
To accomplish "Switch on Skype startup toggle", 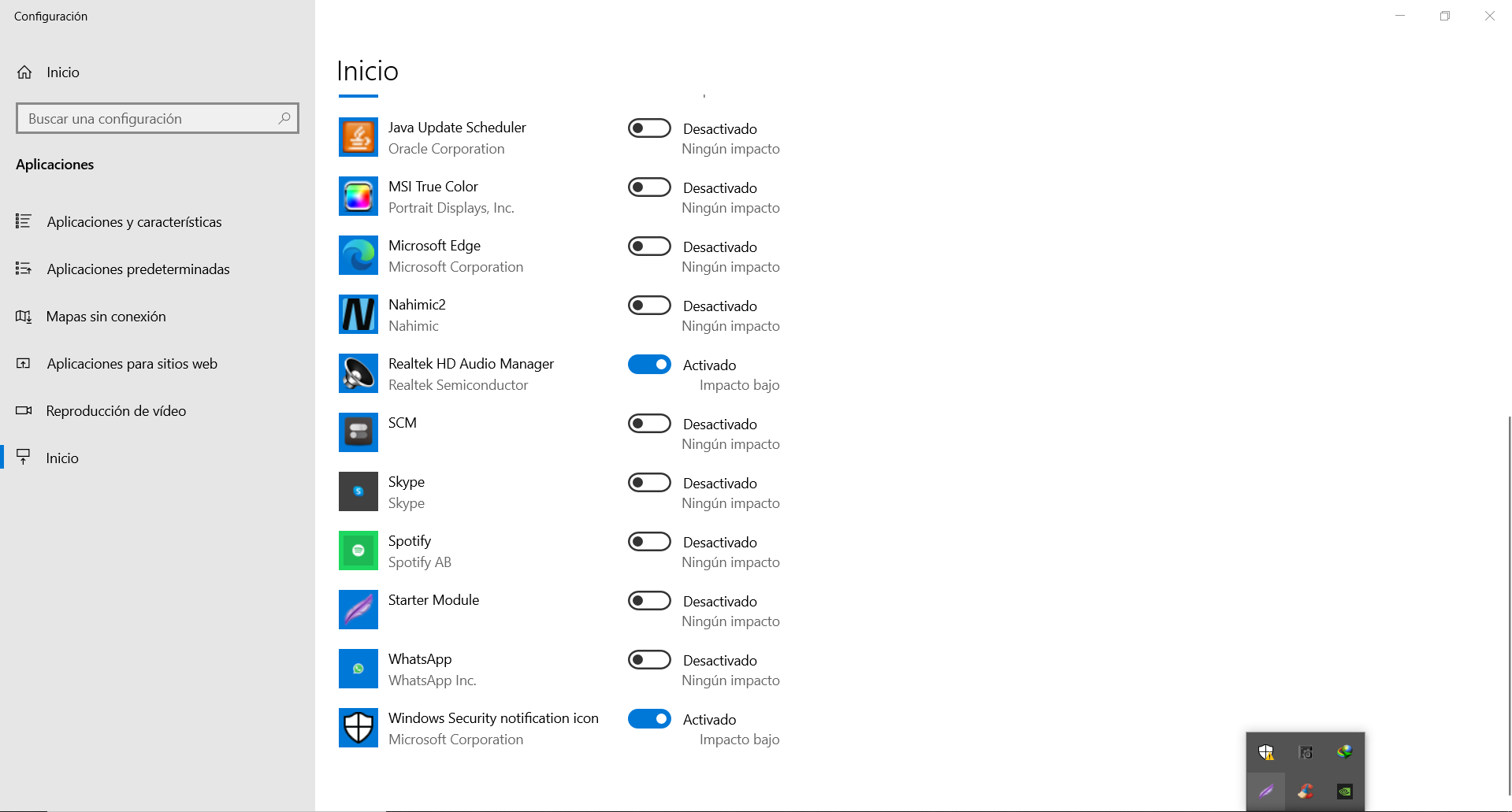I will (x=649, y=482).
